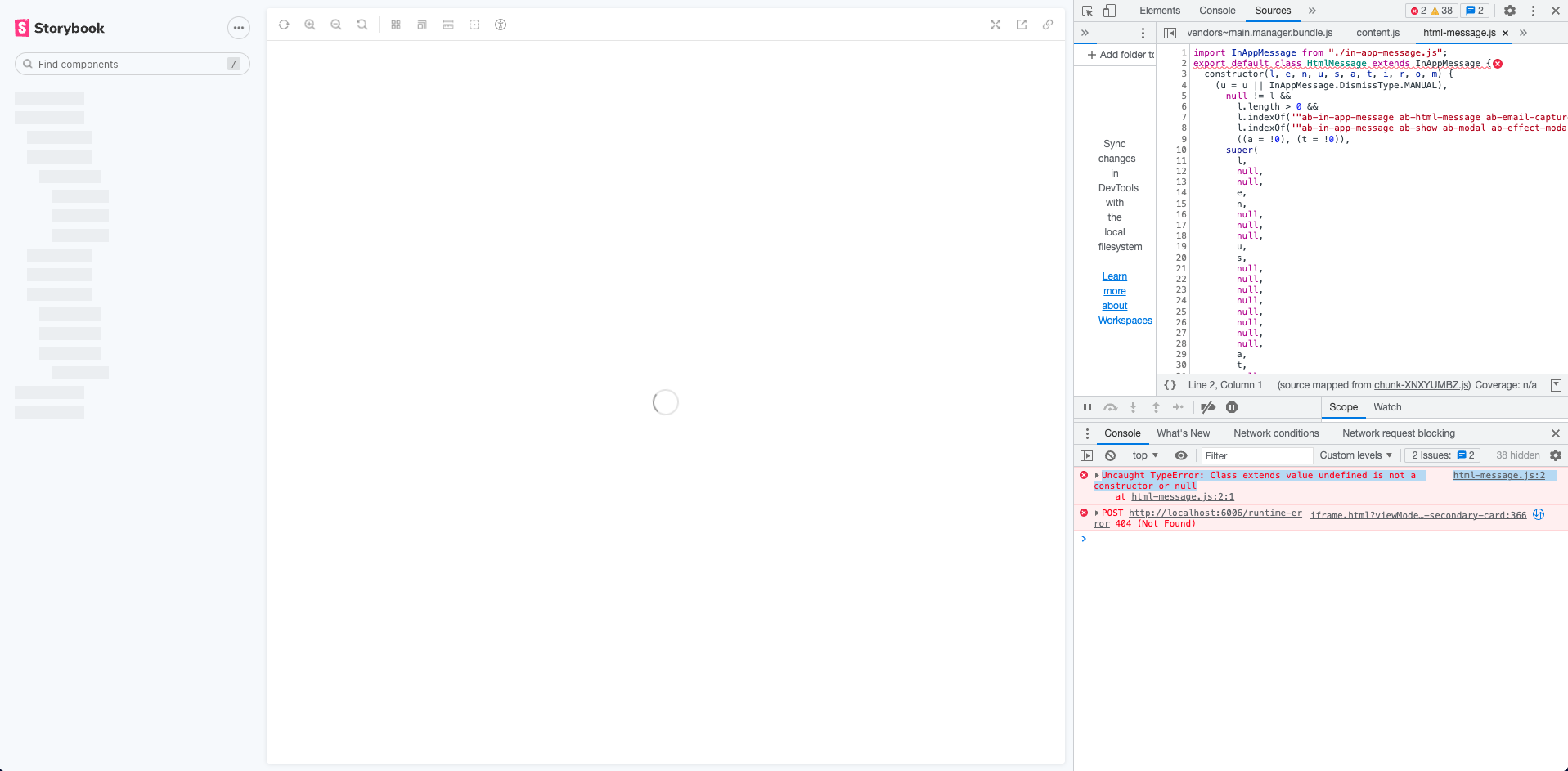Clear the console with the clear icon
Viewport: 1568px width, 771px height.
tap(1110, 455)
